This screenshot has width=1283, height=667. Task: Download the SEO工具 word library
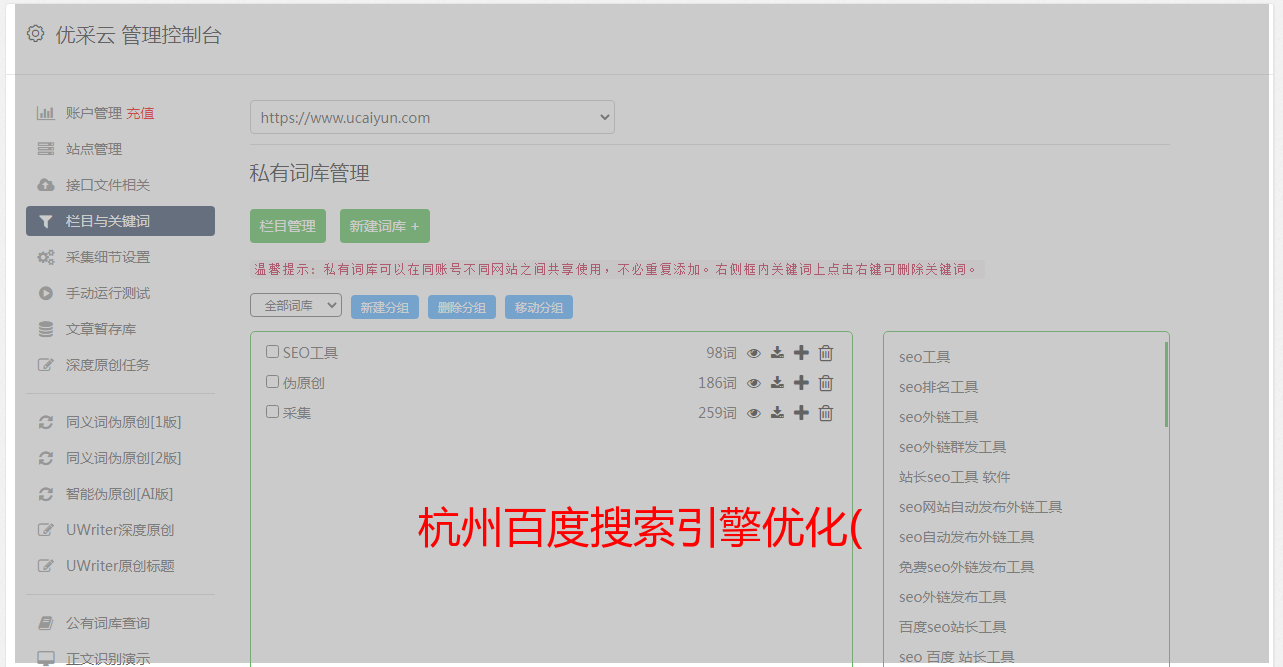pyautogui.click(x=777, y=353)
